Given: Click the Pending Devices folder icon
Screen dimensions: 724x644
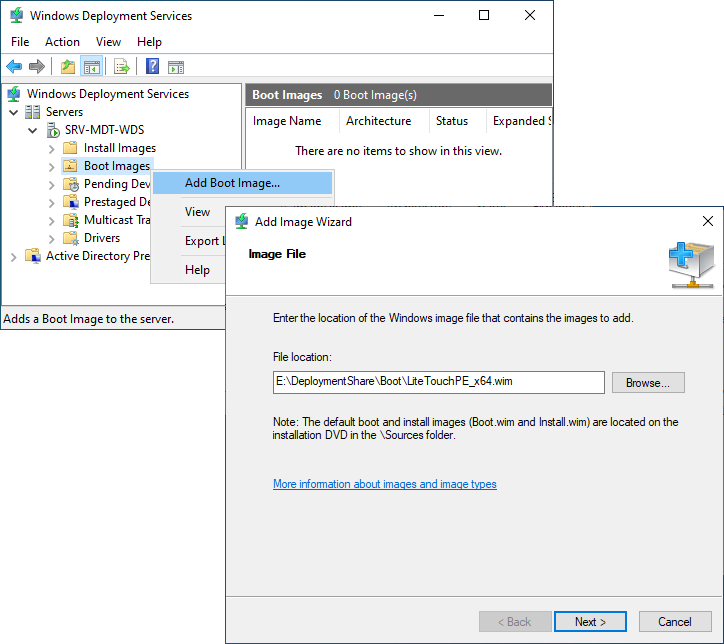Looking at the screenshot, I should 71,184.
